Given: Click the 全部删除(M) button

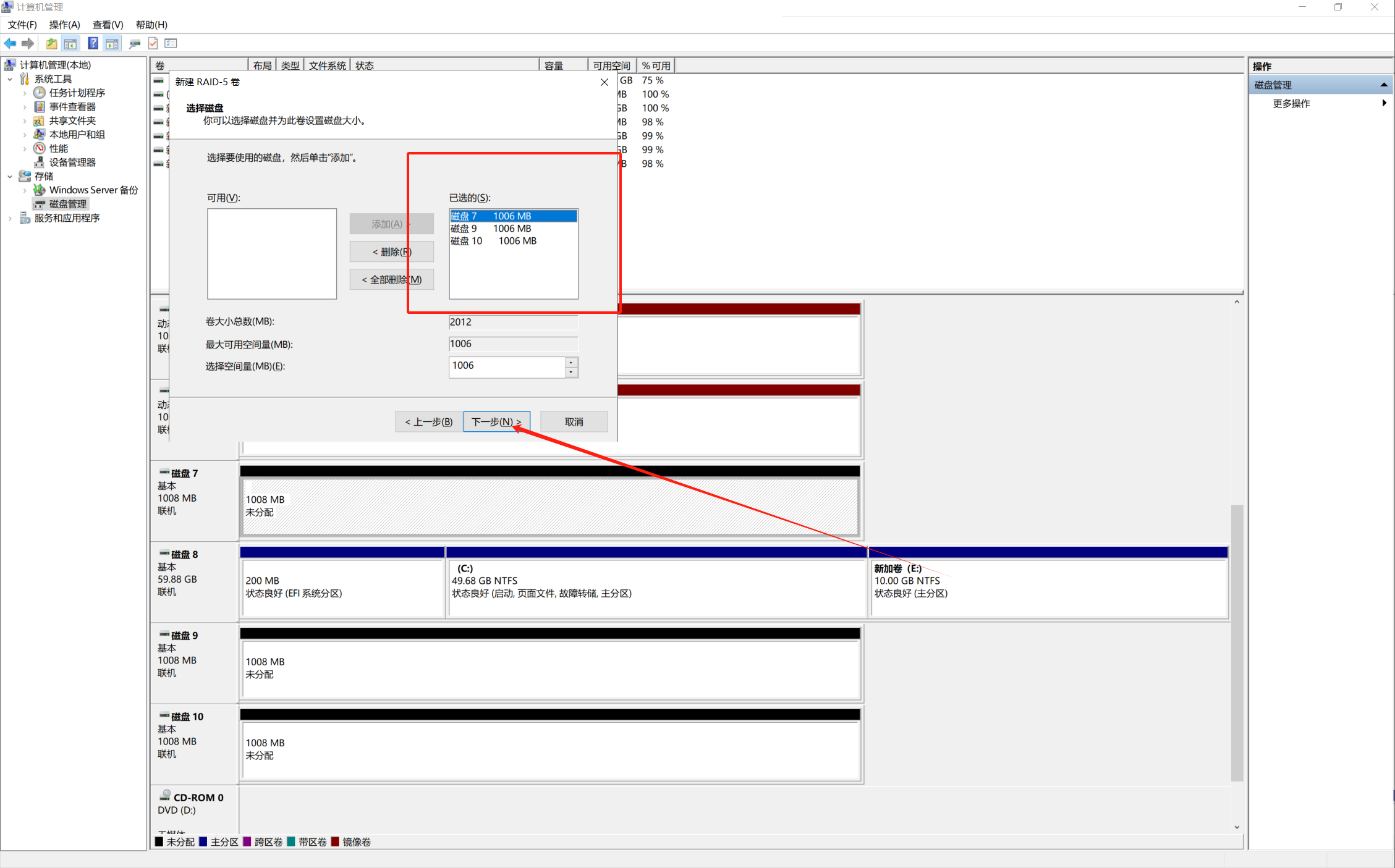Looking at the screenshot, I should [391, 279].
